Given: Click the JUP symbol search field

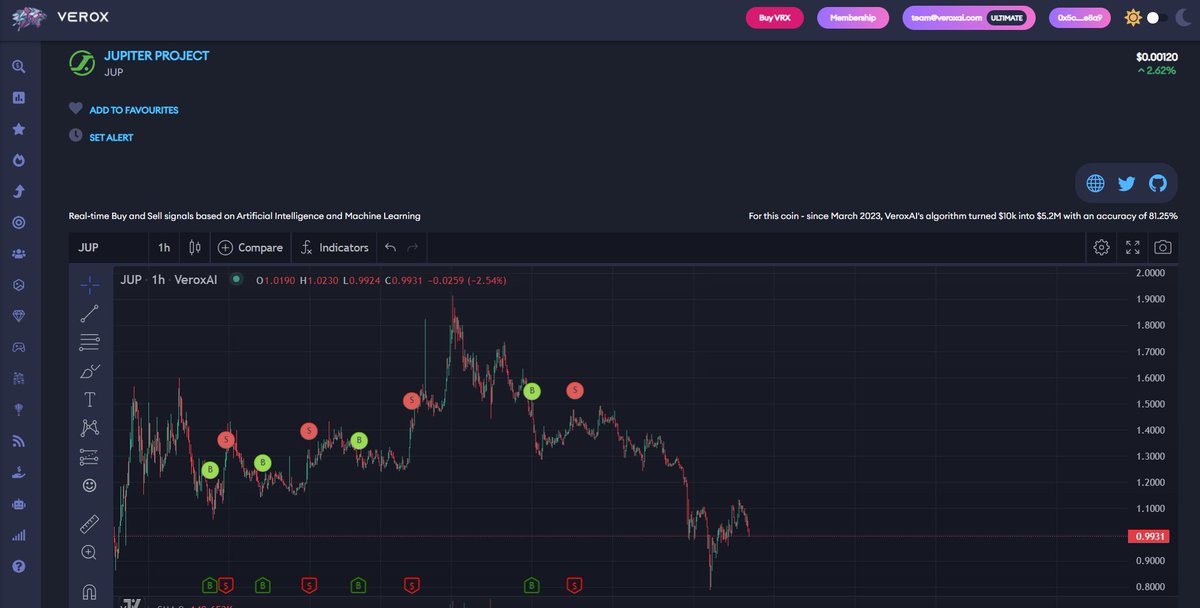Looking at the screenshot, I should tap(108, 247).
